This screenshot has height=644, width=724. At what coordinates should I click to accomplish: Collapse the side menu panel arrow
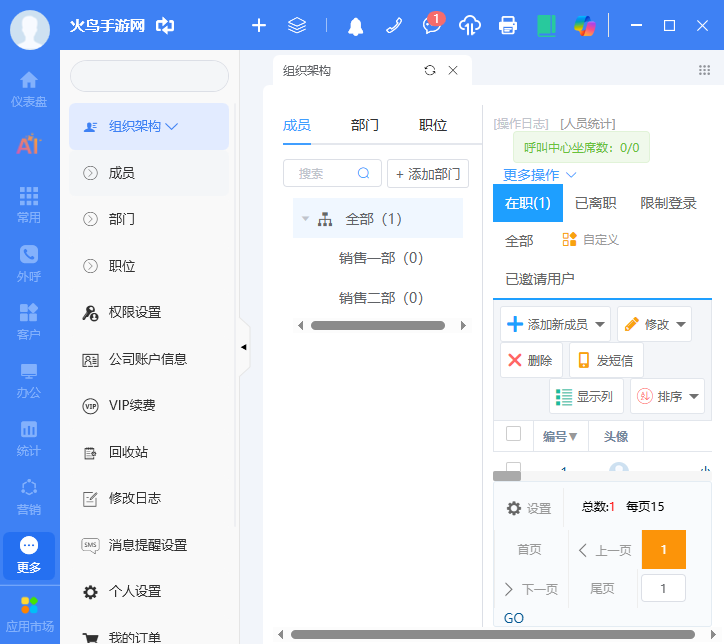244,347
